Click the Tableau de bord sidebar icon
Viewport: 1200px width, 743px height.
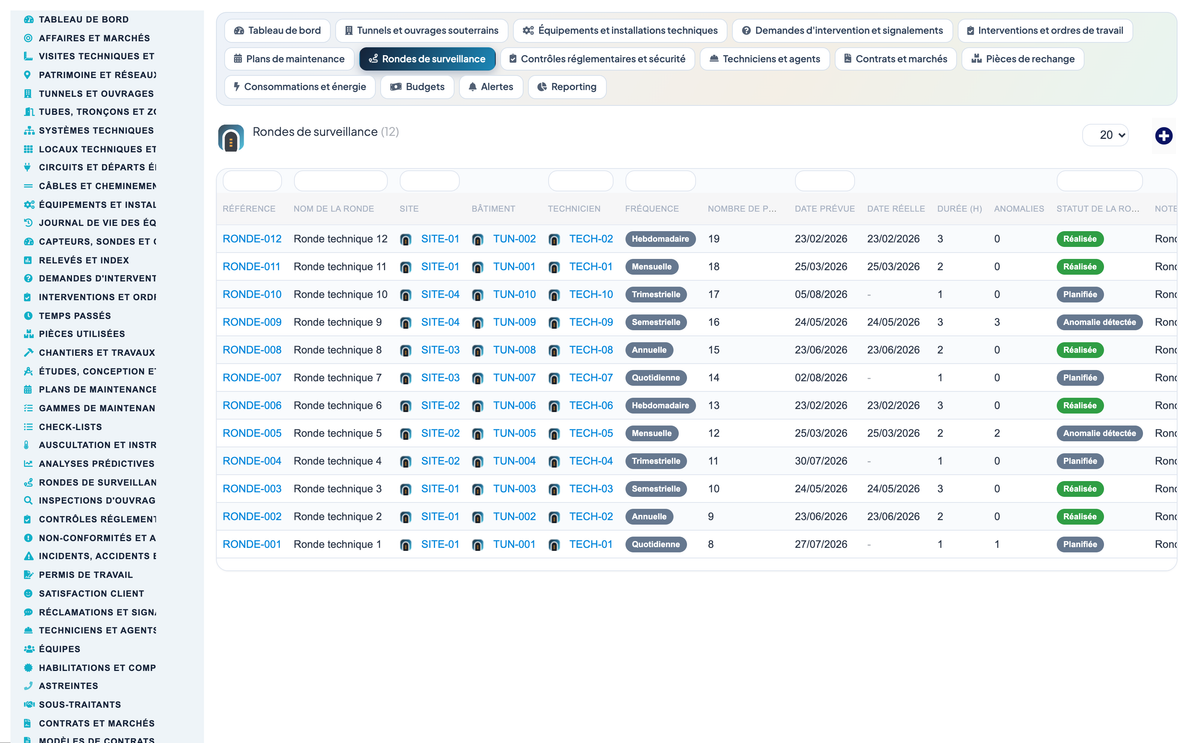tap(28, 19)
